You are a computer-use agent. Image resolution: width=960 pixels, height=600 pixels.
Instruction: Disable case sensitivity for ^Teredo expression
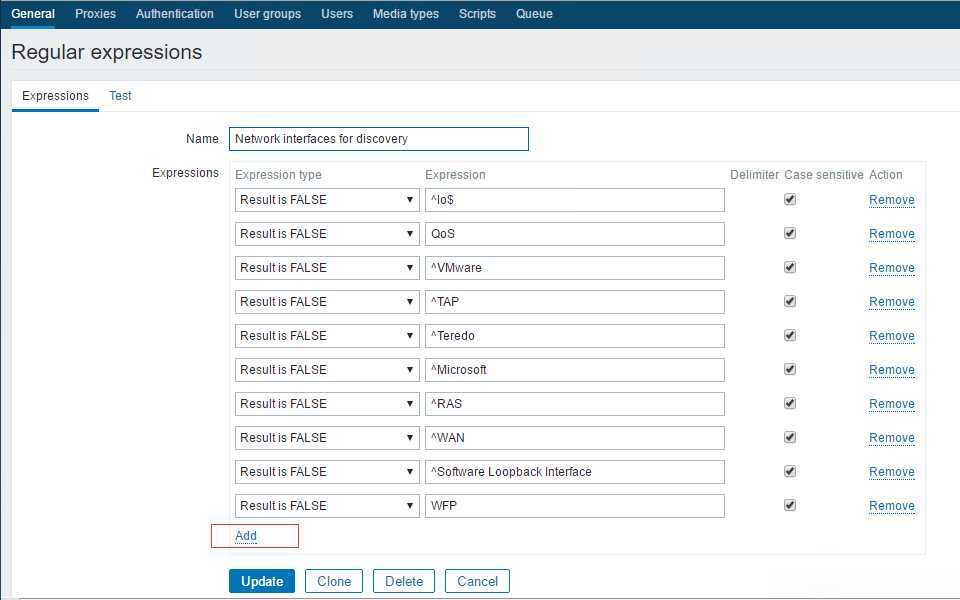(790, 336)
